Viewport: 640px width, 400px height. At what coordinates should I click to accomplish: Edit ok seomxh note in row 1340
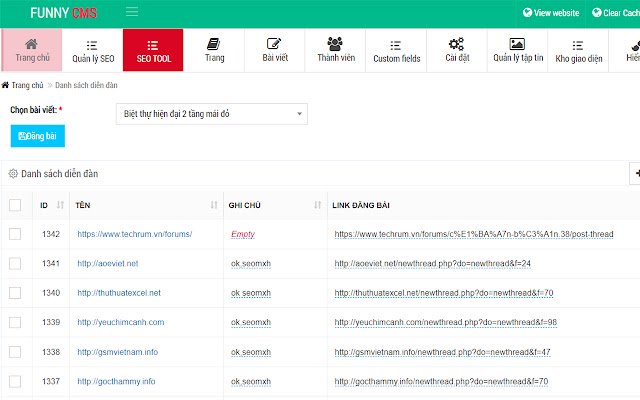[251, 293]
